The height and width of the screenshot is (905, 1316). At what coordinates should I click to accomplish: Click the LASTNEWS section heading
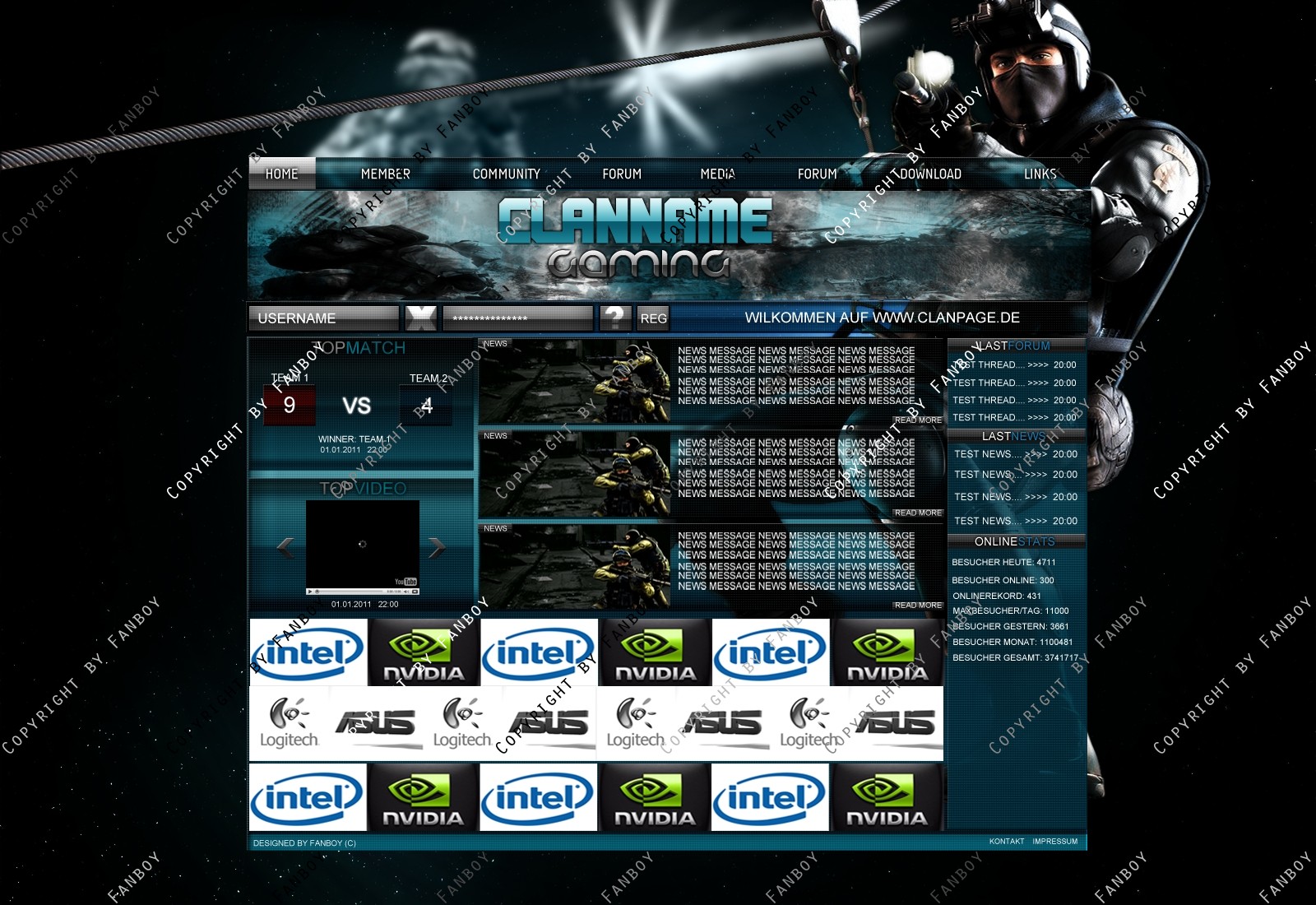click(x=1014, y=436)
